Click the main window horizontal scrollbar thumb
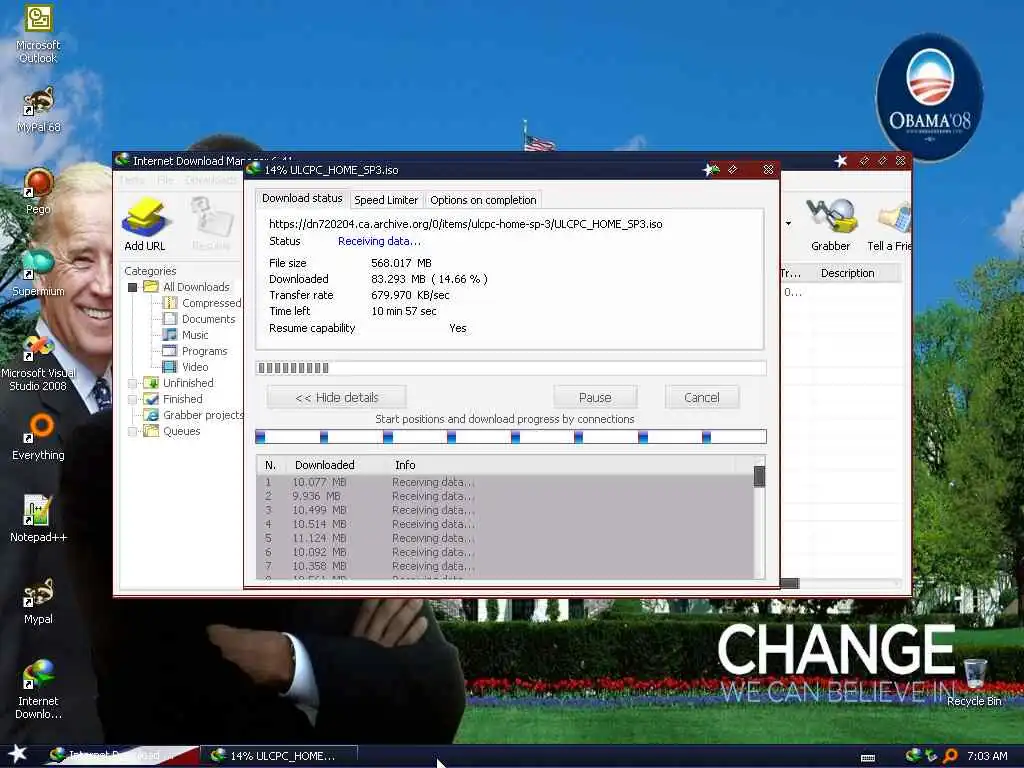 pos(790,583)
